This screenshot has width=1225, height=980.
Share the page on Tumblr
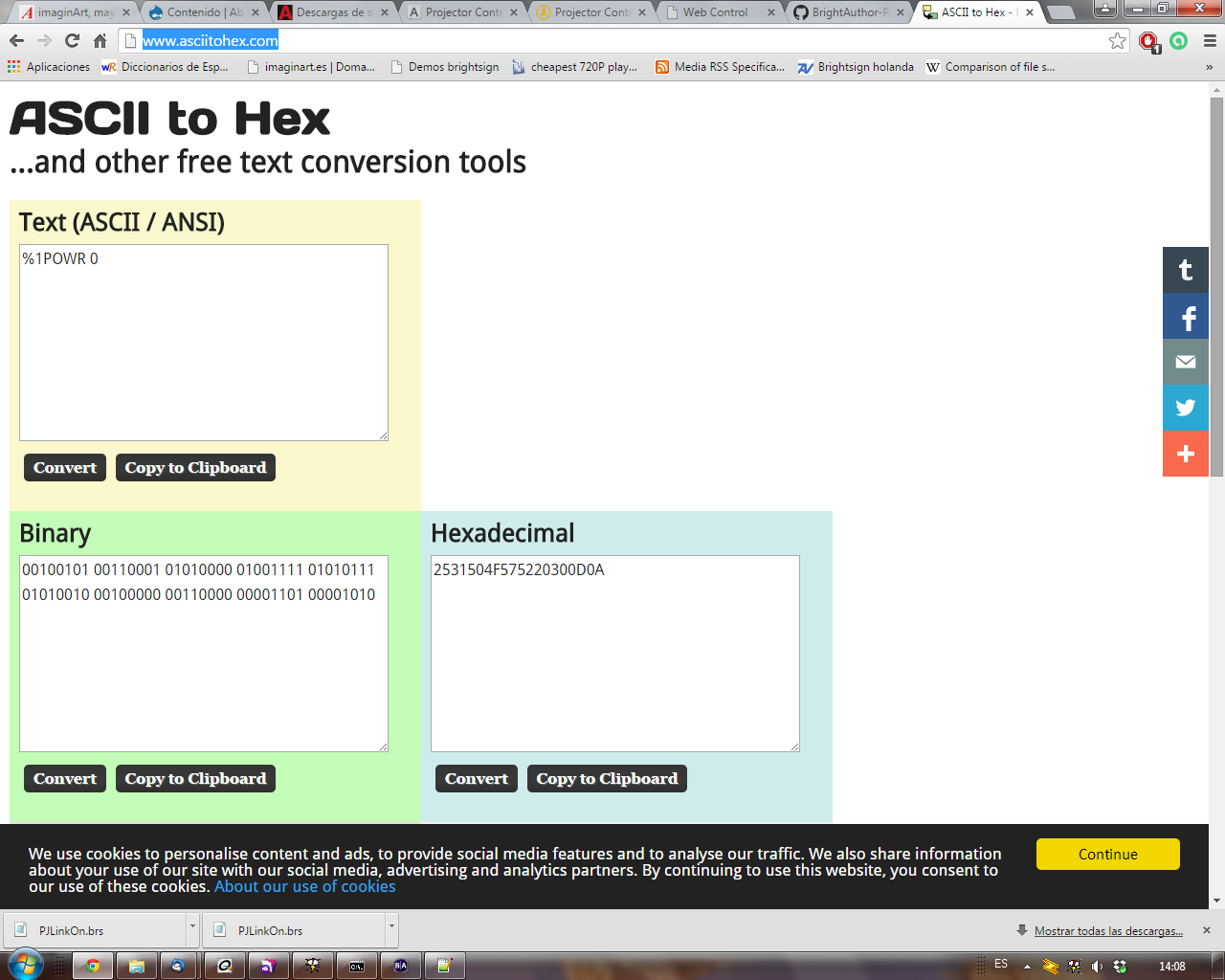pos(1186,270)
